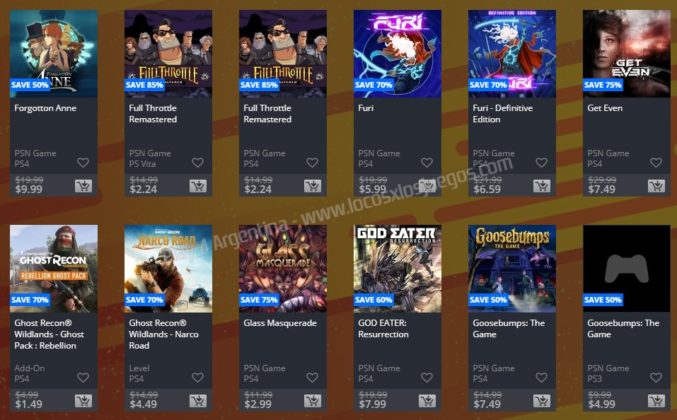The width and height of the screenshot is (677, 420).
Task: Select the Get Even cover thumbnail
Action: [x=626, y=54]
